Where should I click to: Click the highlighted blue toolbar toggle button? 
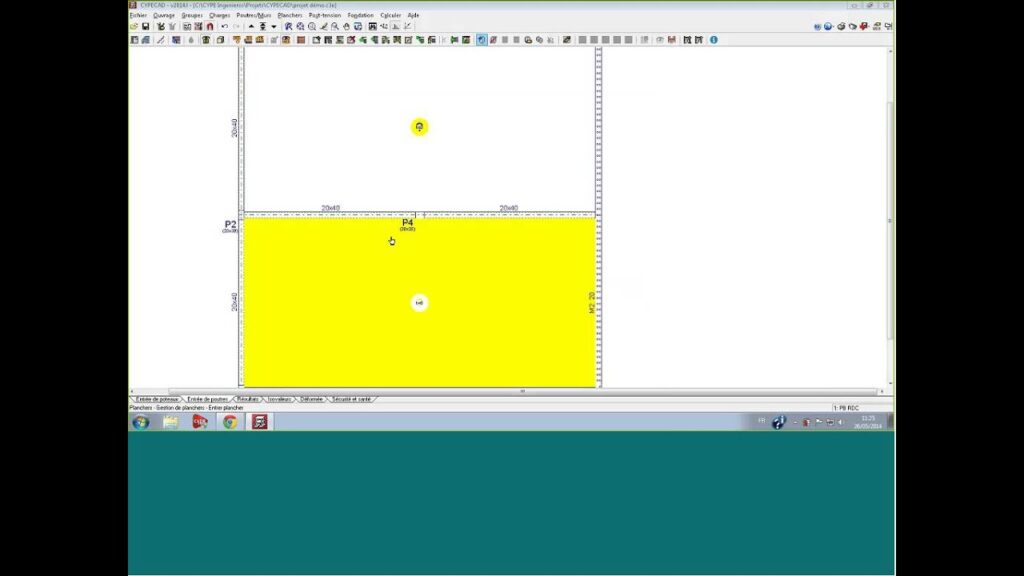(x=481, y=40)
